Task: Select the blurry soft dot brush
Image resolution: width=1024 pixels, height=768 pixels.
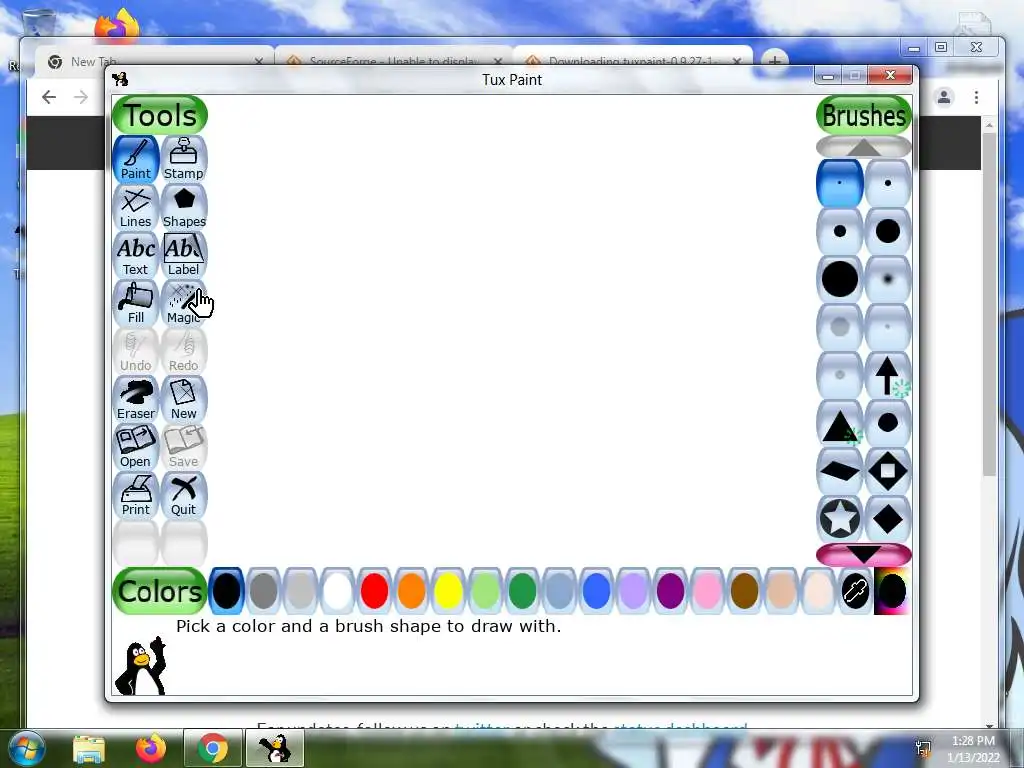Action: 888,280
